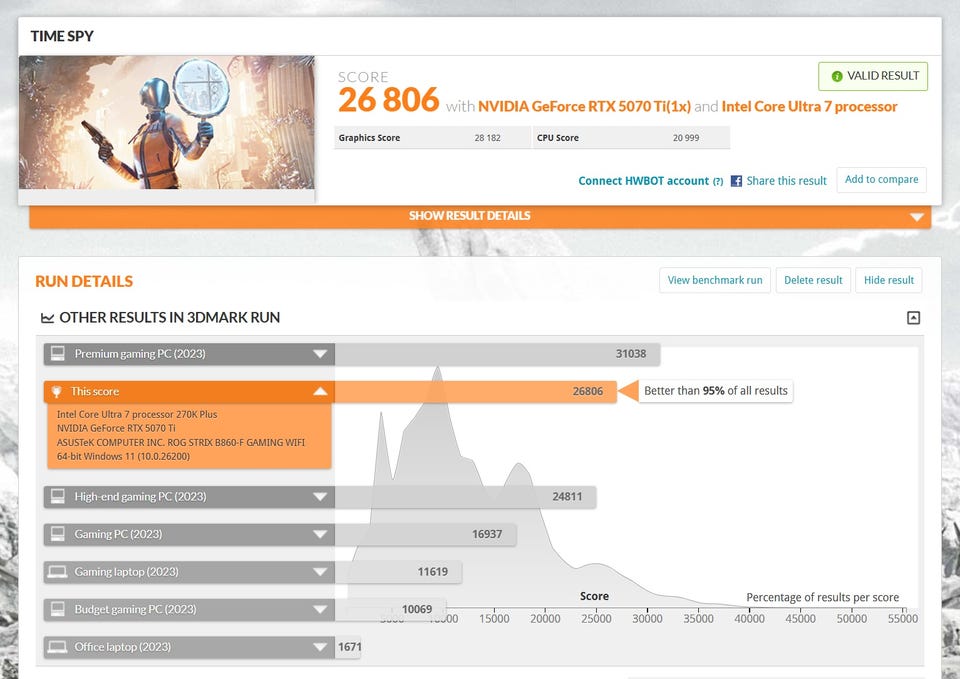Click the HWBOT help question mark icon

point(718,182)
